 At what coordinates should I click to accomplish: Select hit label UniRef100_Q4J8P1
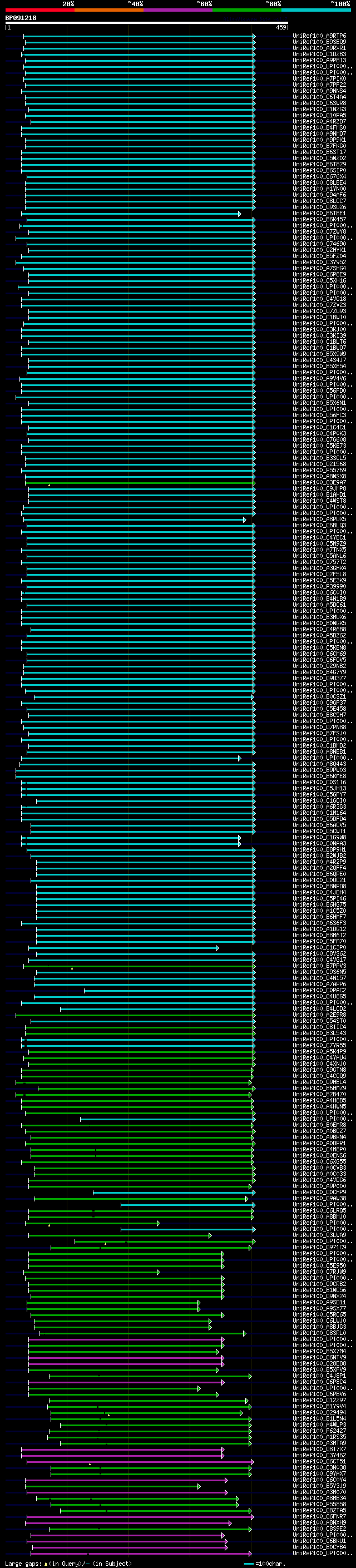[x=319, y=1376]
